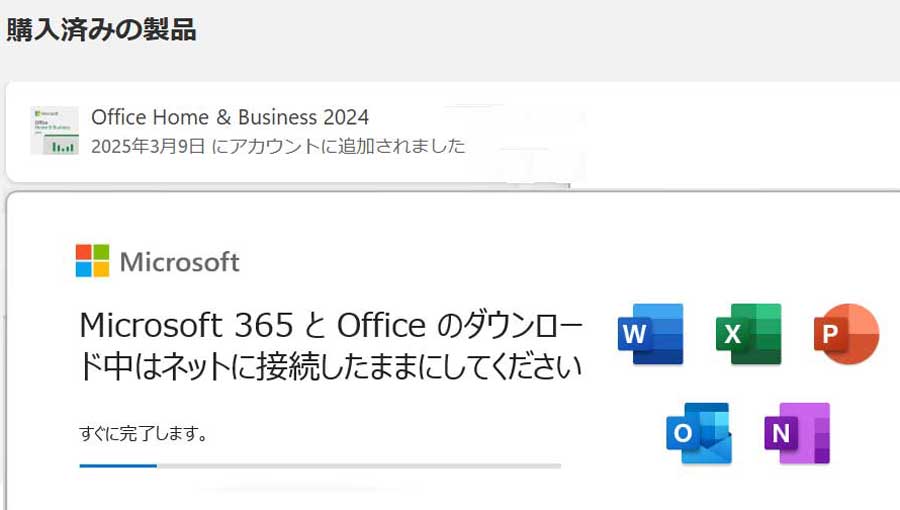Screen dimensions: 900x510
Task: Click the PowerPoint app icon
Action: [847, 334]
